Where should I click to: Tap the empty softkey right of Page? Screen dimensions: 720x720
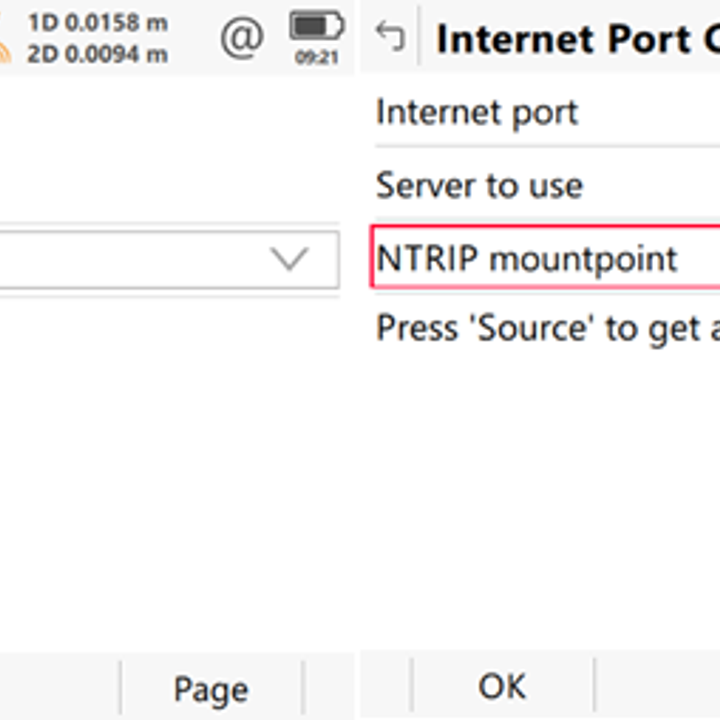pyautogui.click(x=328, y=688)
